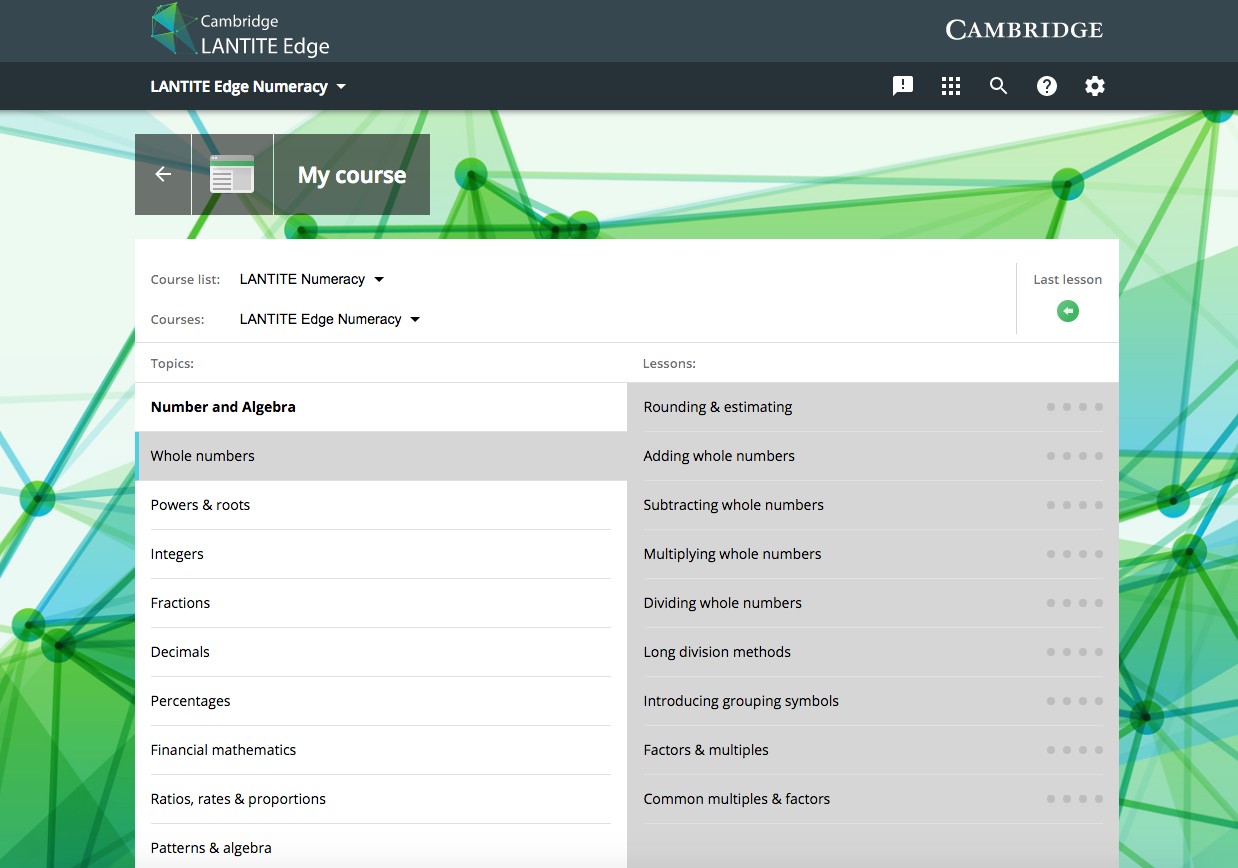Image resolution: width=1238 pixels, height=868 pixels.
Task: Open the apps grid icon
Action: click(951, 86)
